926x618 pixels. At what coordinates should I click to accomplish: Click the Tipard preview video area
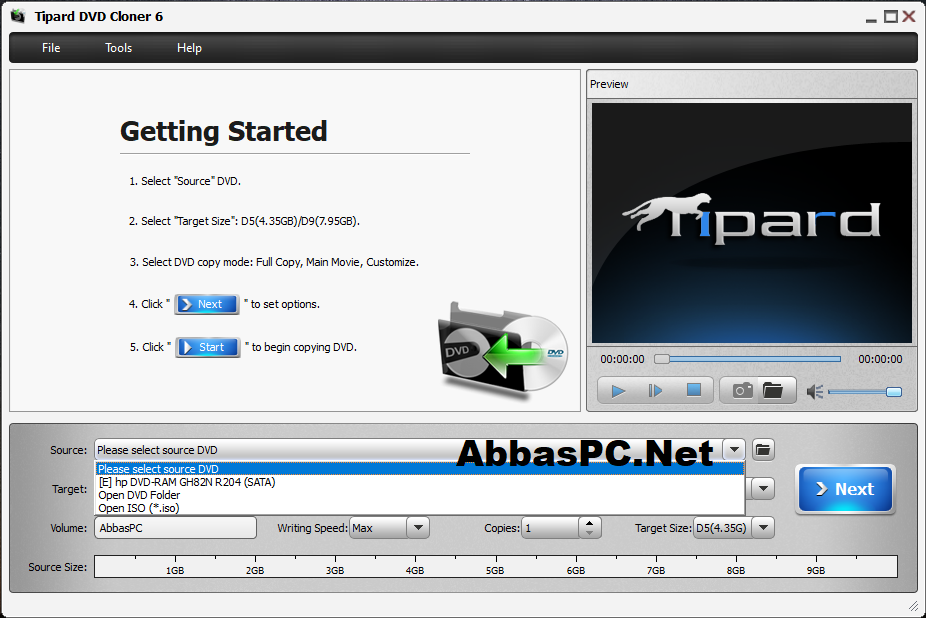click(752, 223)
